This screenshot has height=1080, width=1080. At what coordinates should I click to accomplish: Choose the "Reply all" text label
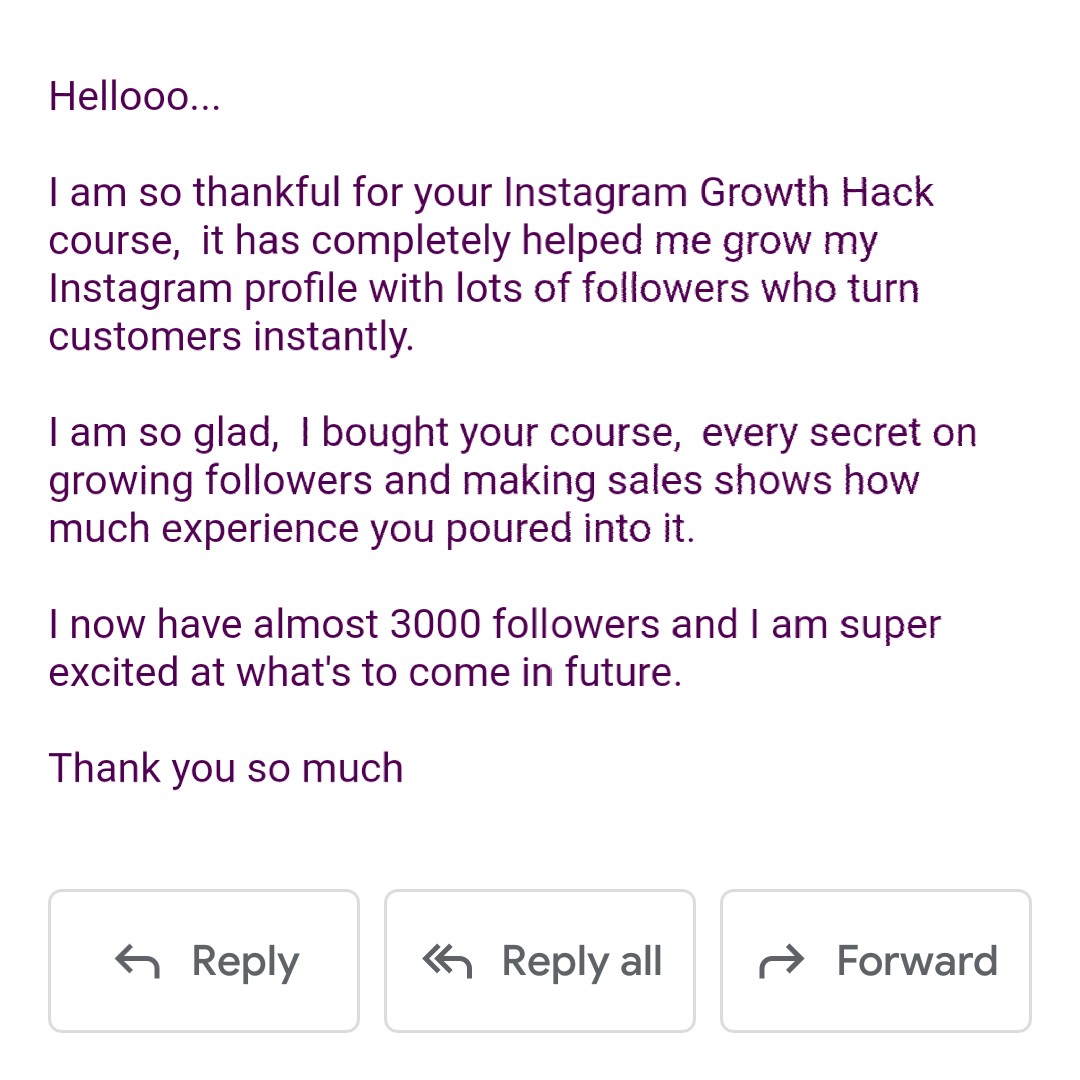(x=581, y=962)
